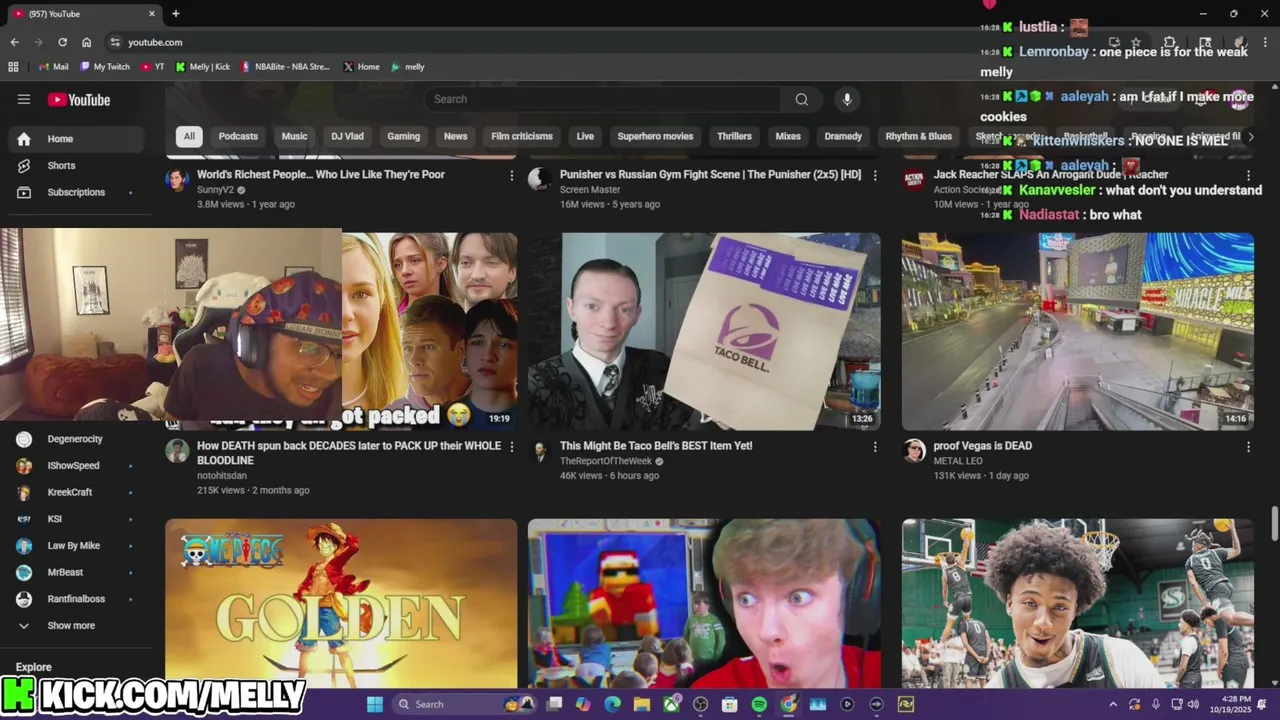Open Rantfinalboss channel in subscriptions
Viewport: 1280px width, 720px height.
(x=75, y=599)
